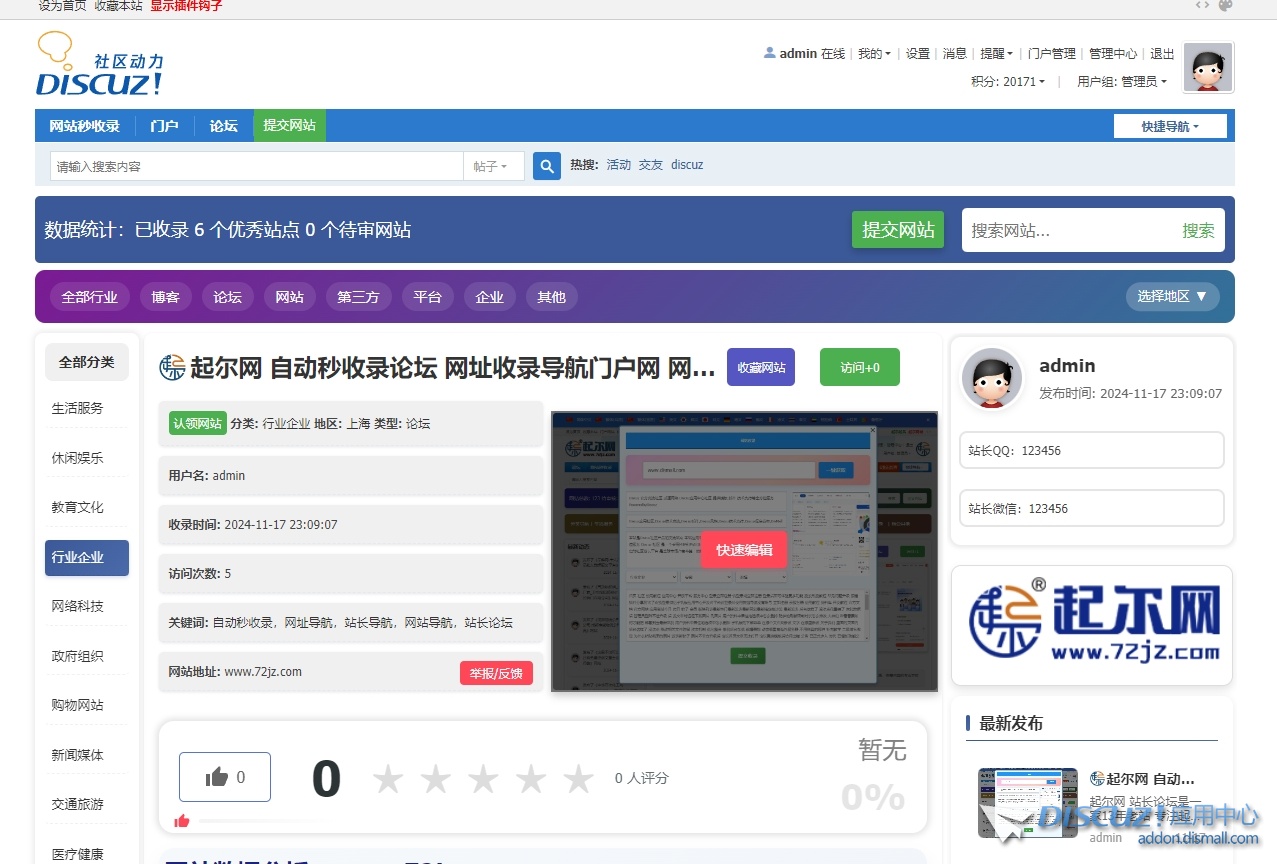Screen dimensions: 1277x864
Task: Select the 行业企业 category in sidebar
Action: [x=87, y=557]
